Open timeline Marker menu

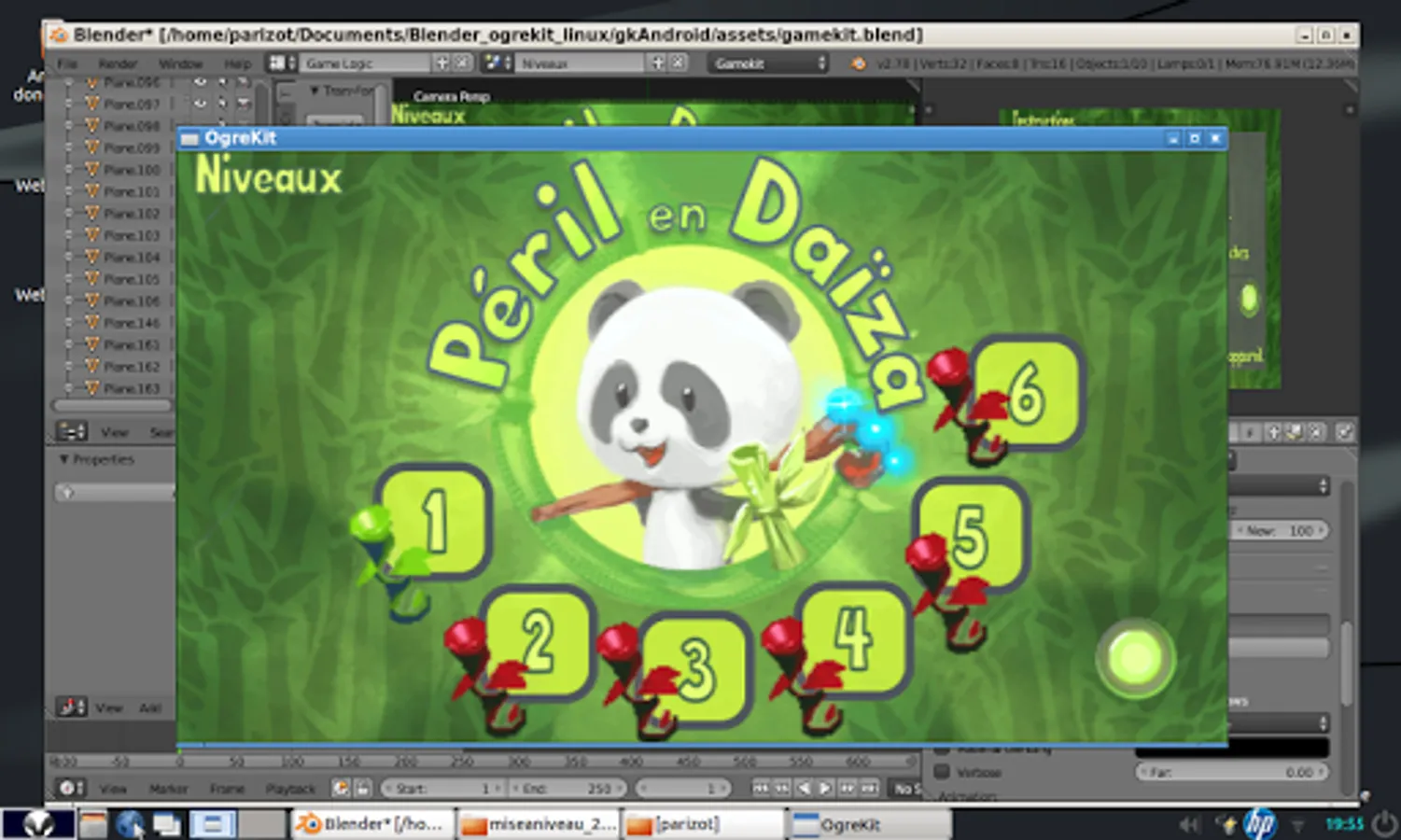tap(168, 790)
